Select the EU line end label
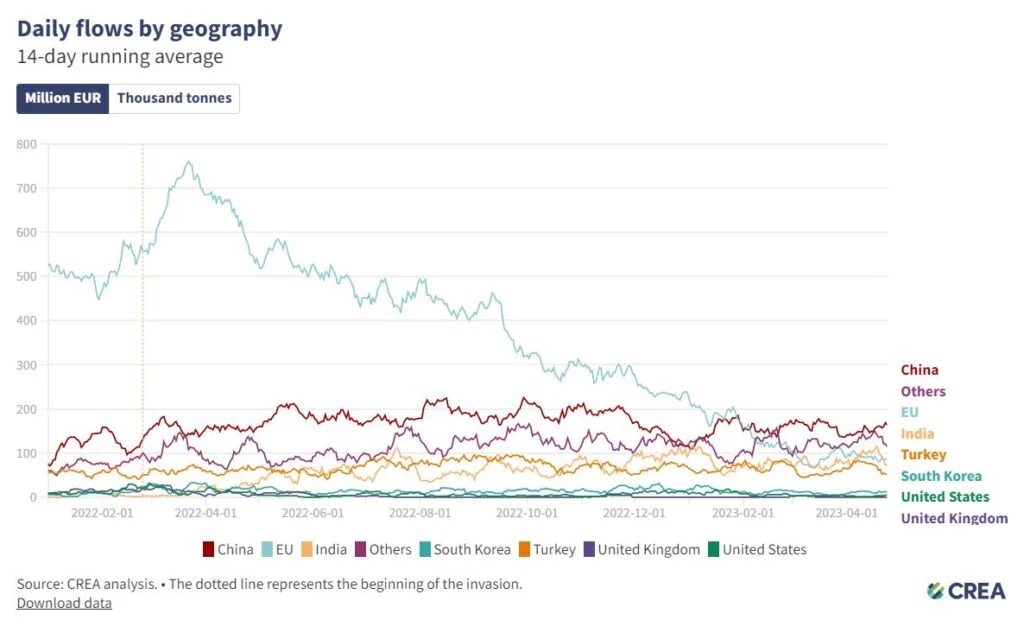 tap(909, 412)
